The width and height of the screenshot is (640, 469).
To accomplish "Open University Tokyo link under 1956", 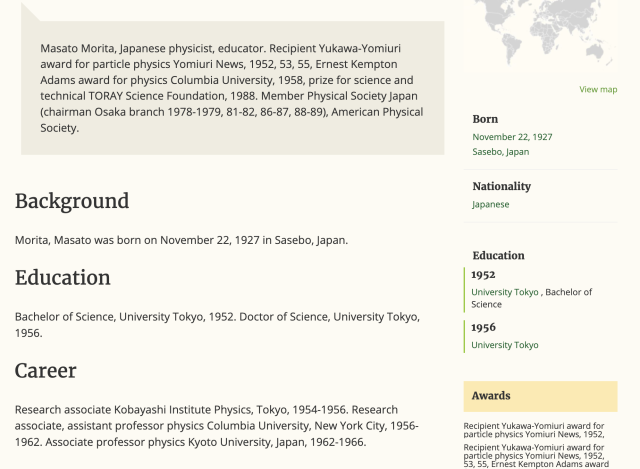I will click(x=505, y=345).
